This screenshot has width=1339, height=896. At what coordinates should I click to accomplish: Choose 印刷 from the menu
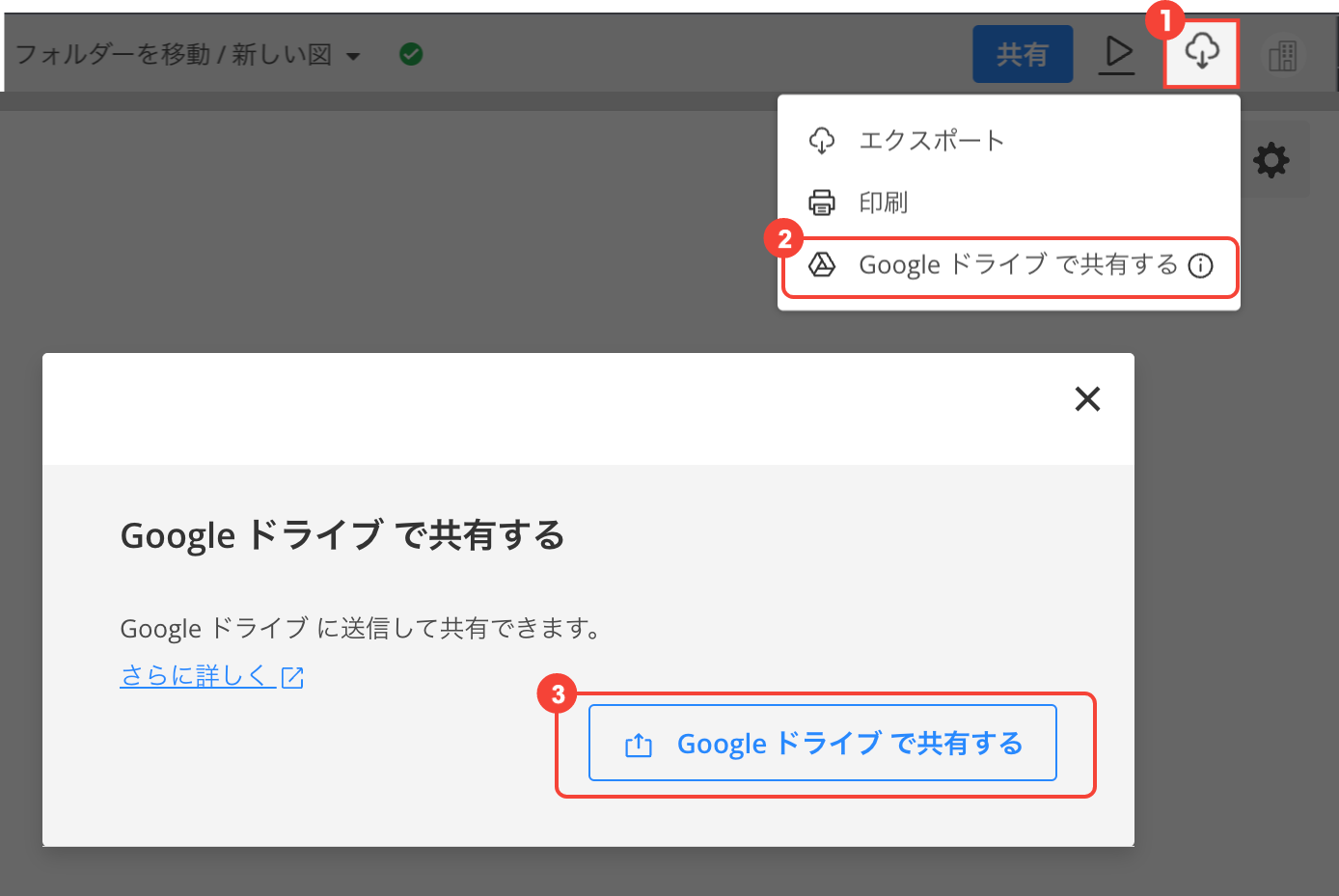pyautogui.click(x=1008, y=203)
